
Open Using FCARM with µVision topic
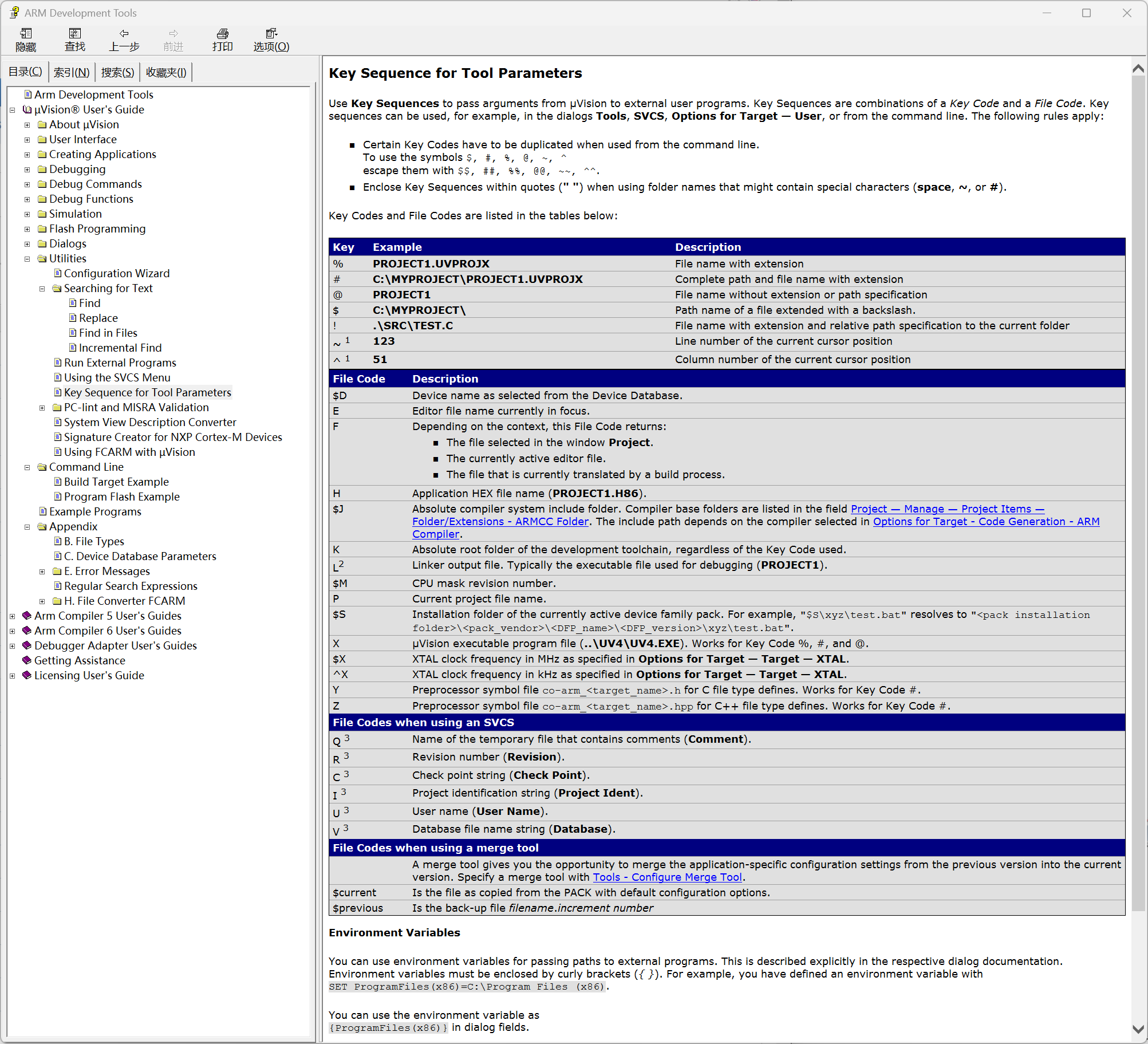[x=129, y=452]
